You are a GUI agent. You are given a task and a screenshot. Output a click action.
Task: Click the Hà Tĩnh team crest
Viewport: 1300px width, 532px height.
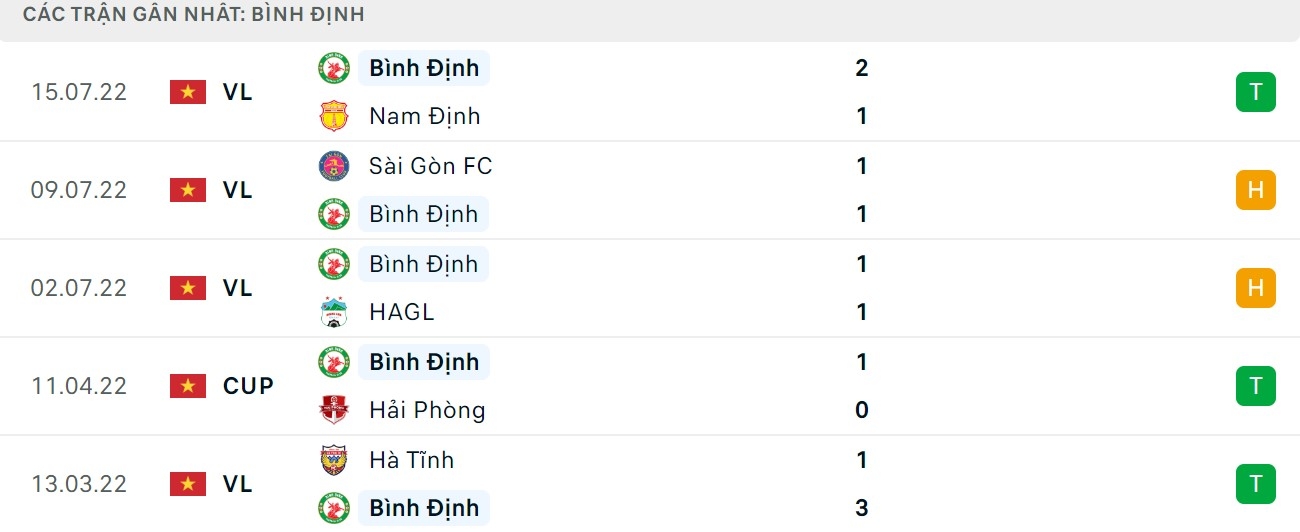click(333, 460)
